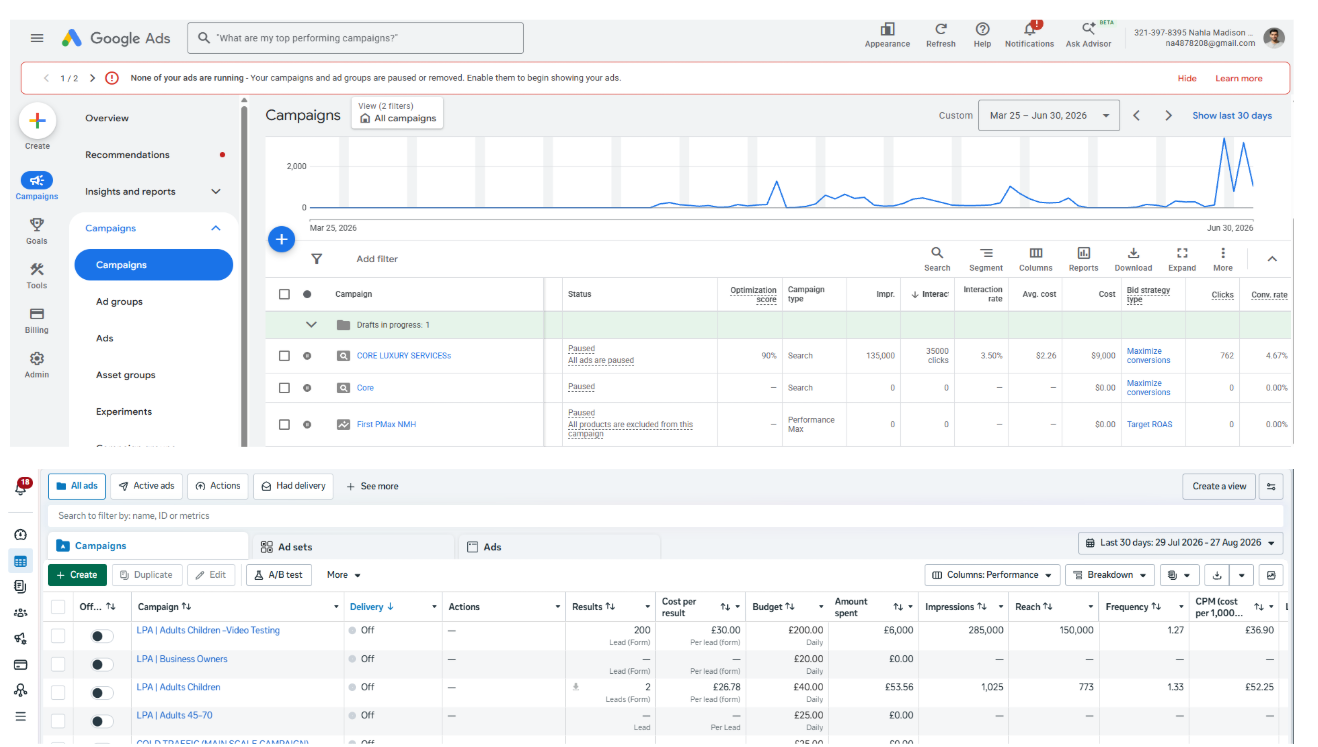Open the Breakdown dropdown
Screen dimensions: 1318x747
(x=1109, y=575)
